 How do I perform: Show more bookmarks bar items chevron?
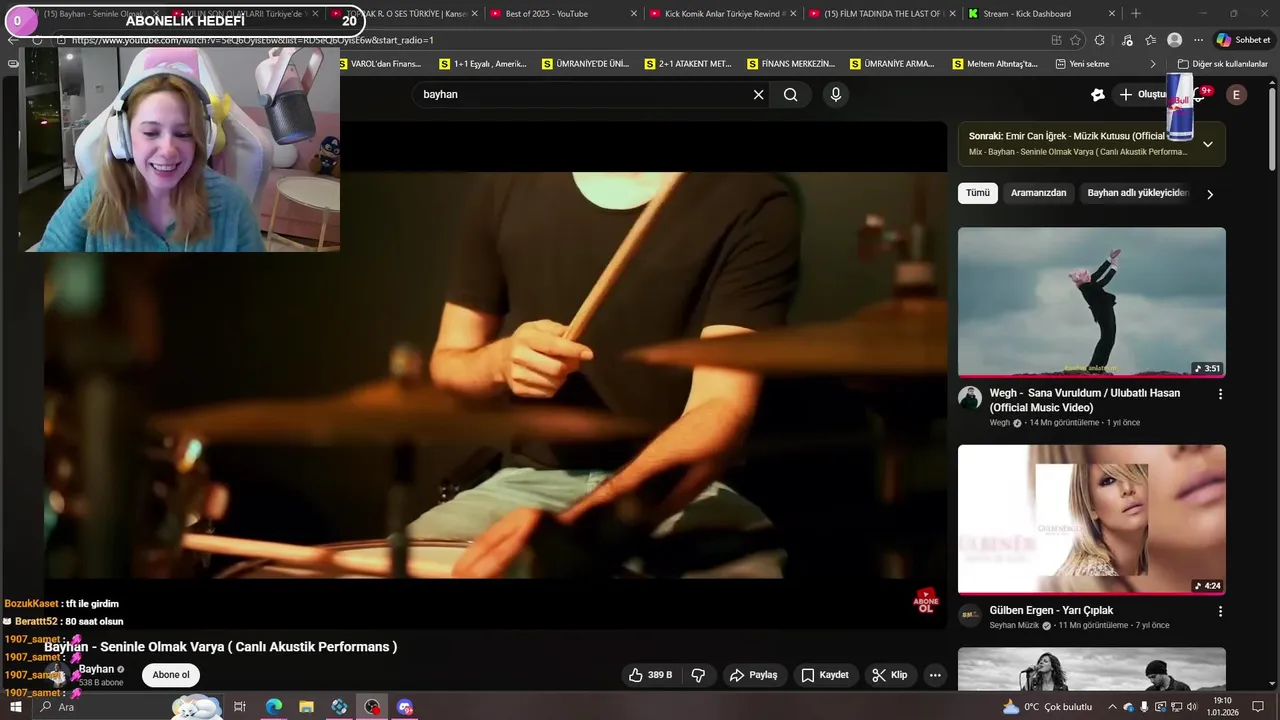[x=1153, y=64]
